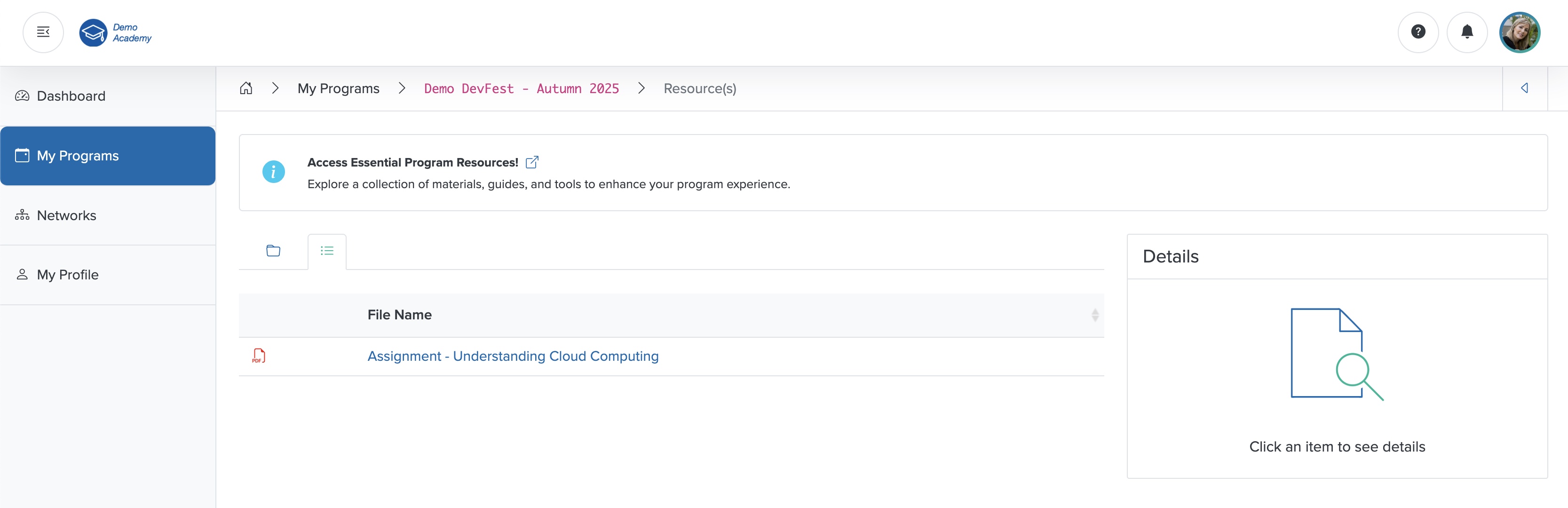Collapse the Details panel using the right chevron
The height and width of the screenshot is (508, 1568).
pos(1525,87)
